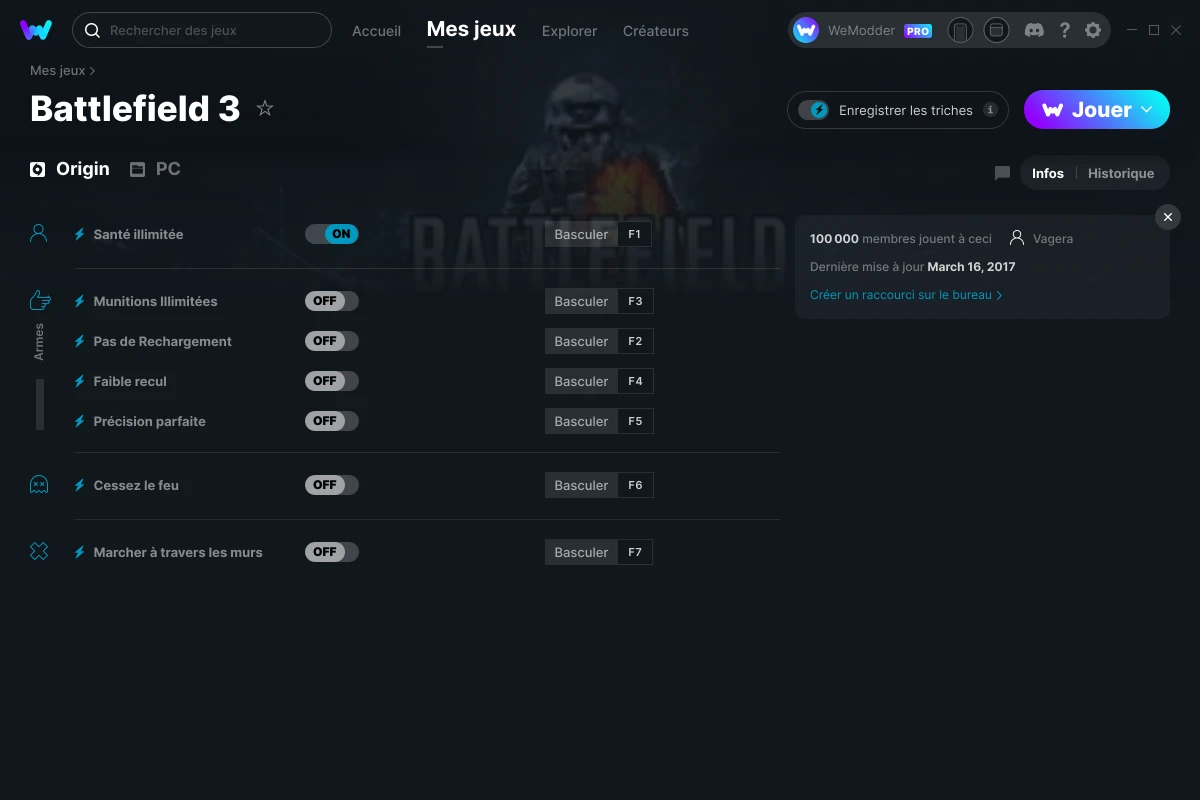Switch to the Historique tab
Viewport: 1200px width, 800px height.
[1121, 173]
